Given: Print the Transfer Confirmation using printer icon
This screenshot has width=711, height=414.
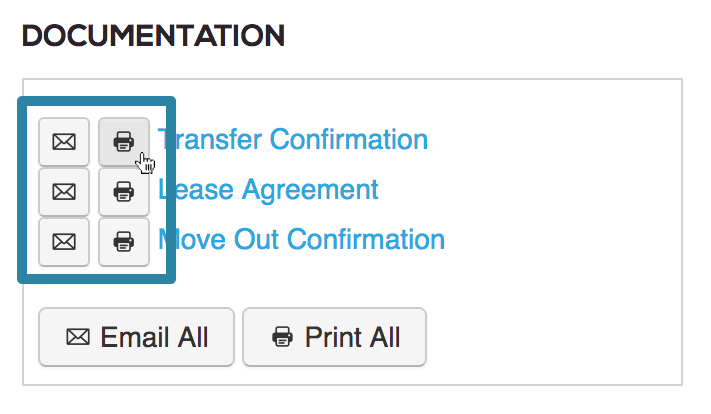Looking at the screenshot, I should click(124, 142).
